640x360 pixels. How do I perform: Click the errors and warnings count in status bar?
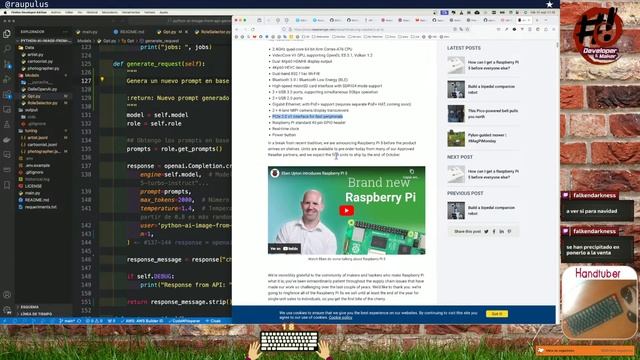[94, 321]
